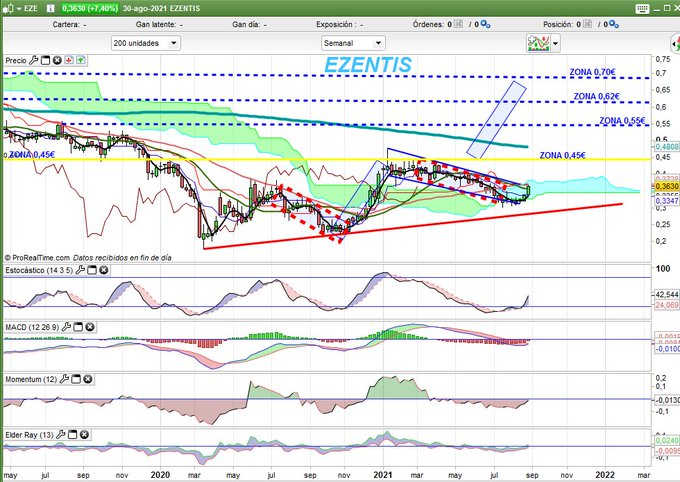The image size is (680, 482).
Task: Maximize the Estocástico panel window icon
Action: 92,270
